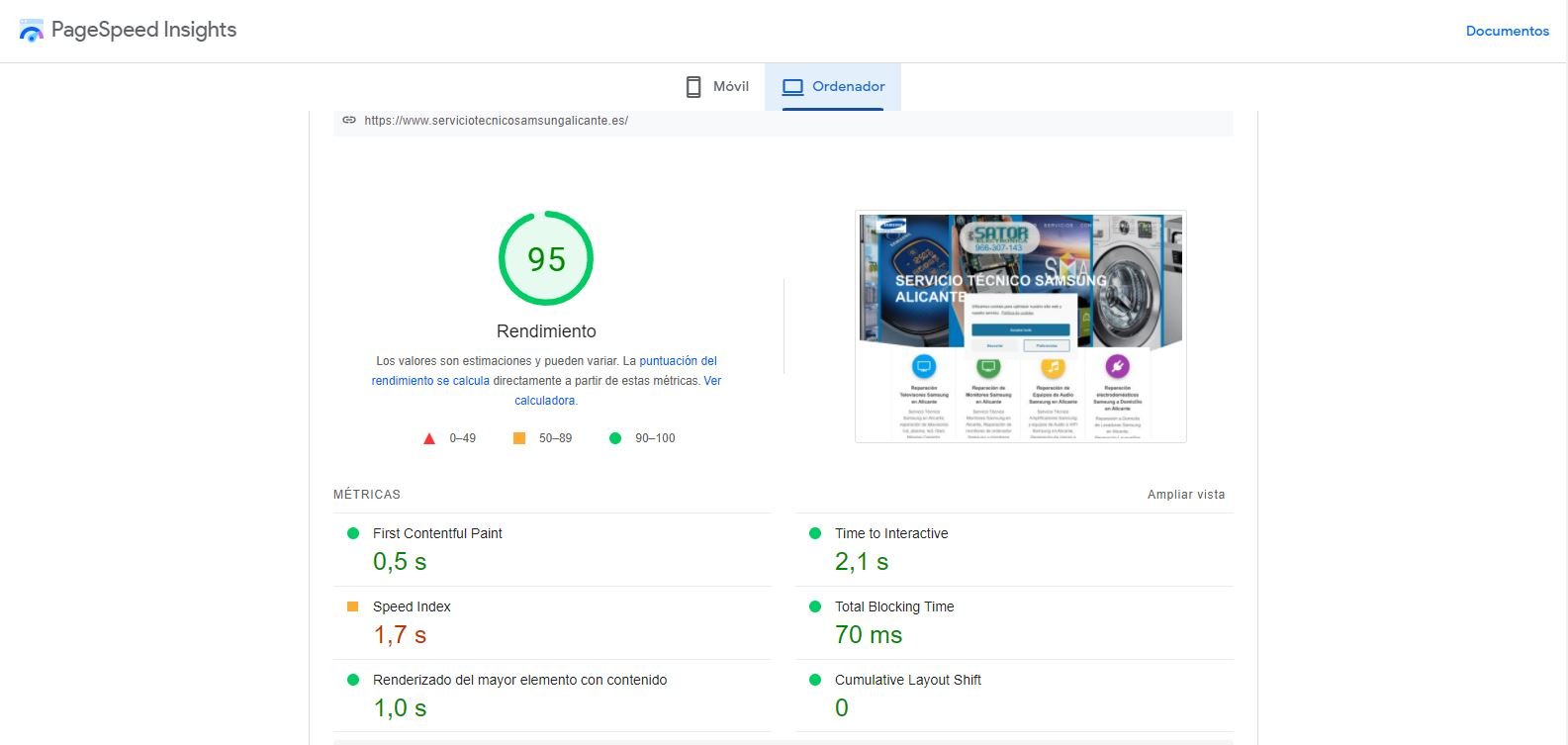Click the orange square beside Speed Index
Image resolution: width=1568 pixels, height=745 pixels.
click(x=353, y=606)
